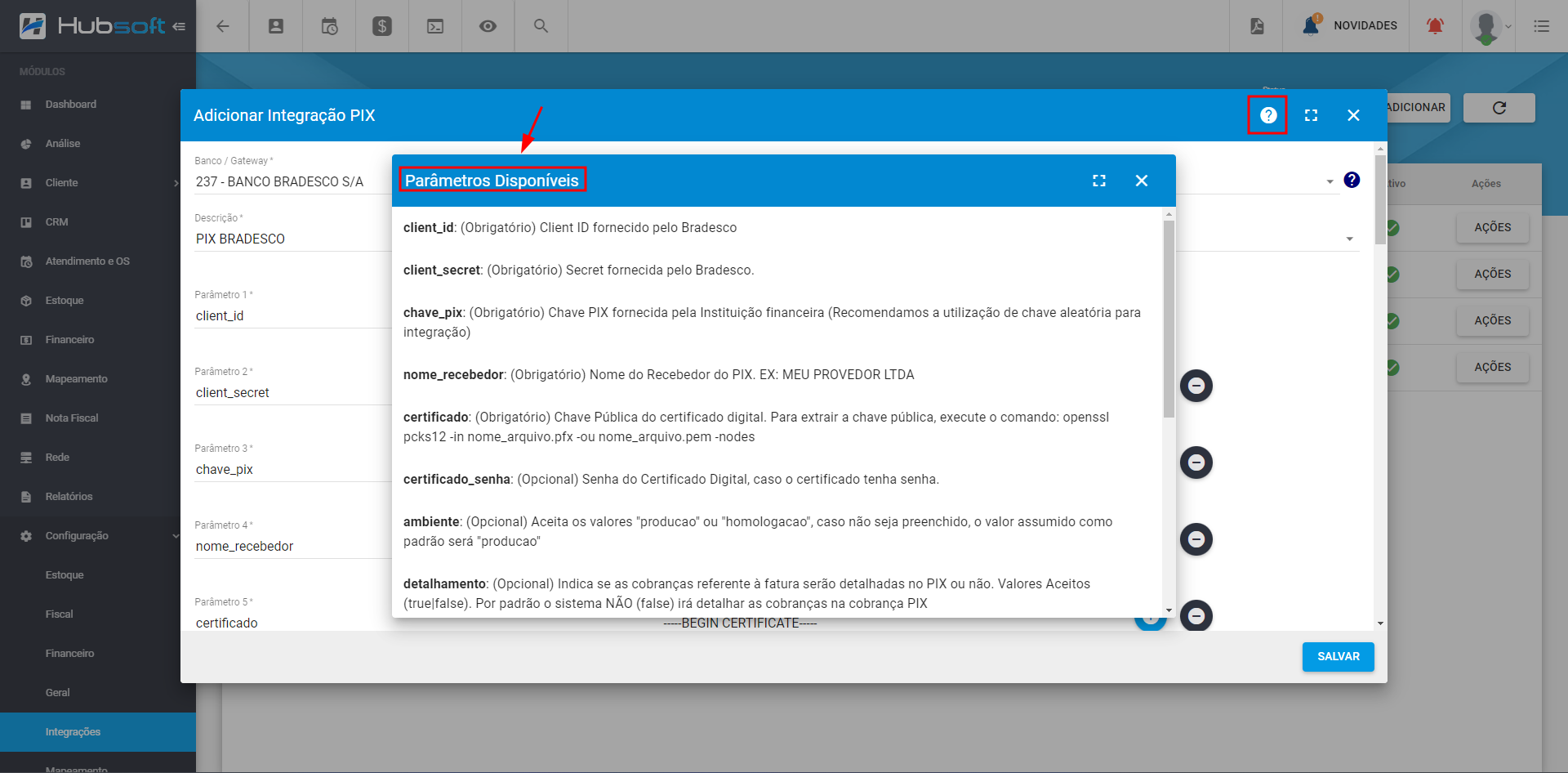This screenshot has height=773, width=1568.
Task: Open the calendar clock icon in the toolbar
Action: [329, 26]
